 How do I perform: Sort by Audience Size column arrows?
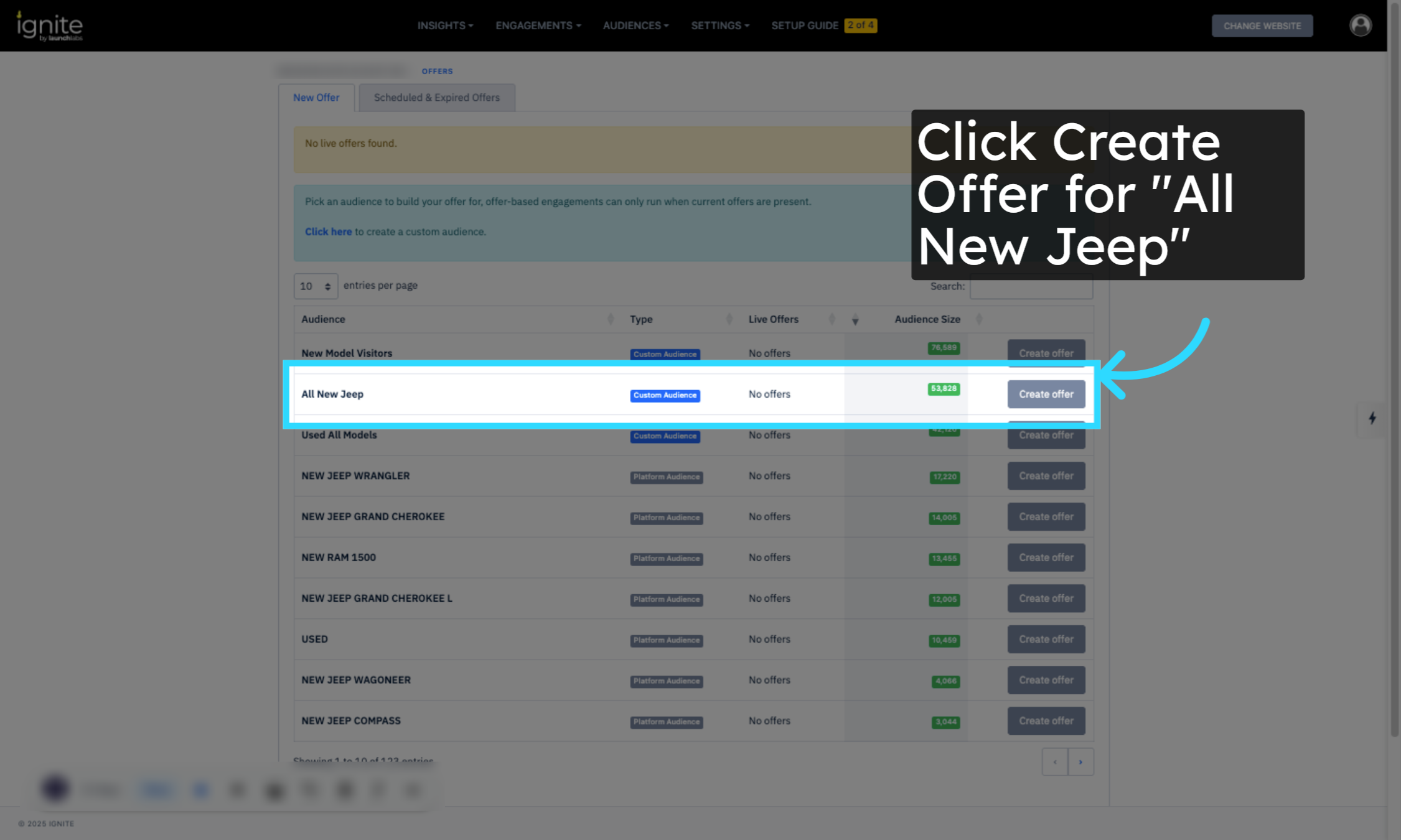(x=979, y=319)
